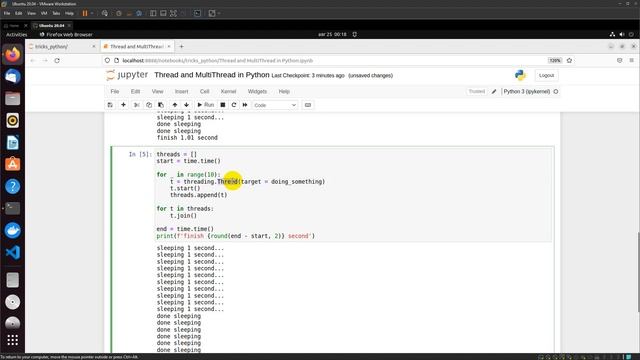
Task: Open Terminal from the dock
Action: click(13, 209)
